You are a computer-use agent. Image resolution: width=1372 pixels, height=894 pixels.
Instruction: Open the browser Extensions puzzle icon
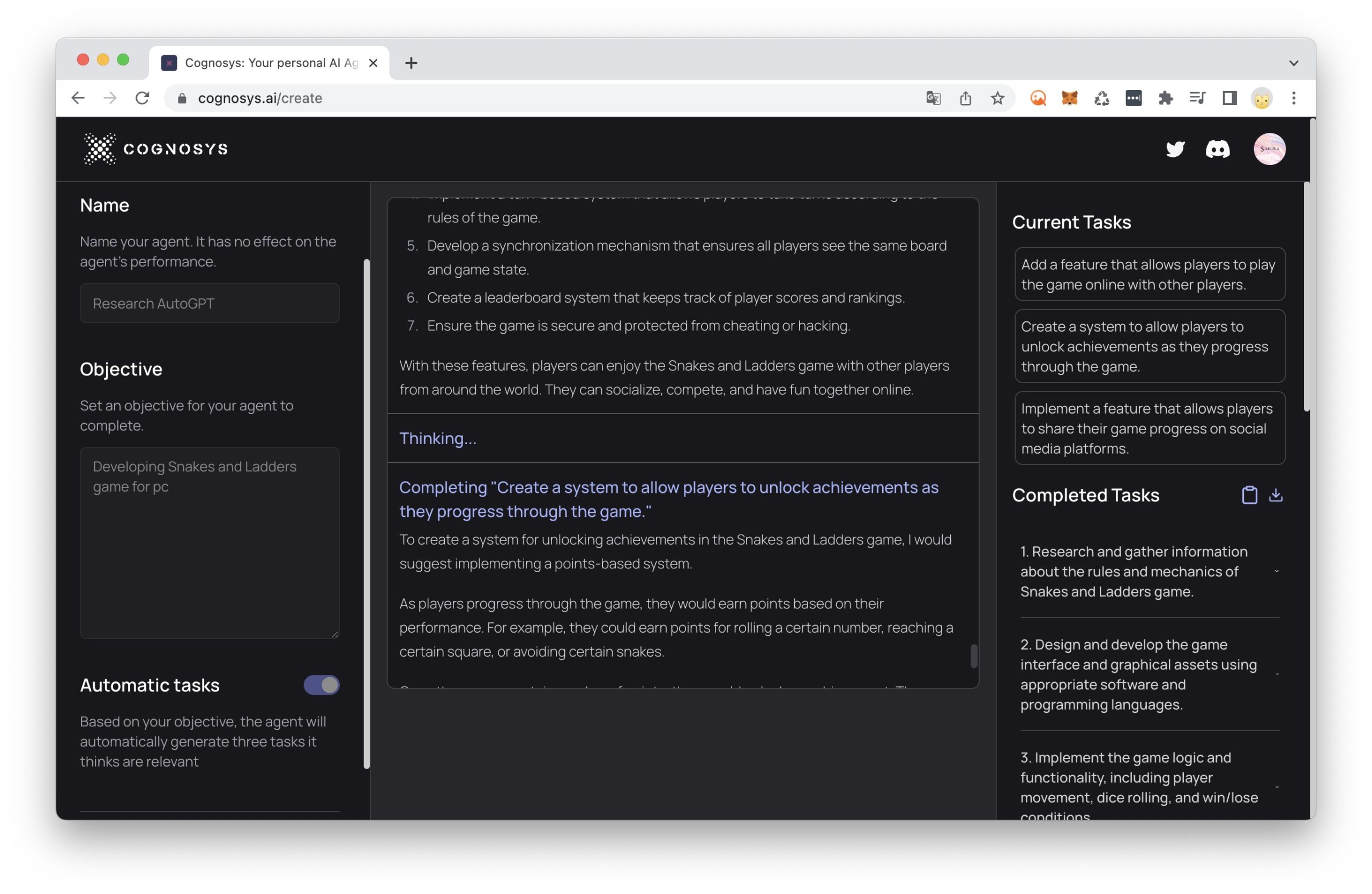1165,98
